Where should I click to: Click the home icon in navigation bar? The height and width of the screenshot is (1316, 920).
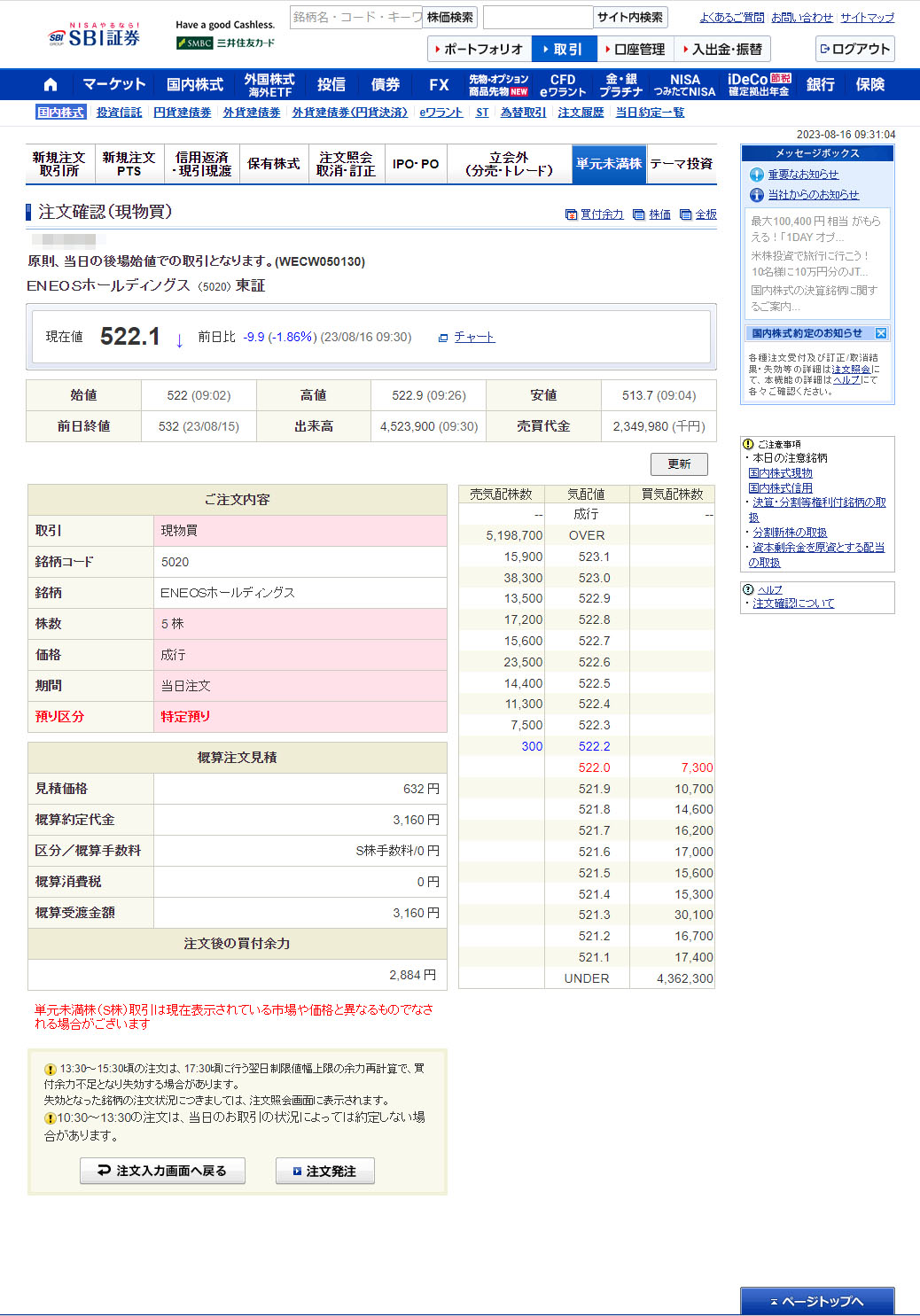point(51,85)
